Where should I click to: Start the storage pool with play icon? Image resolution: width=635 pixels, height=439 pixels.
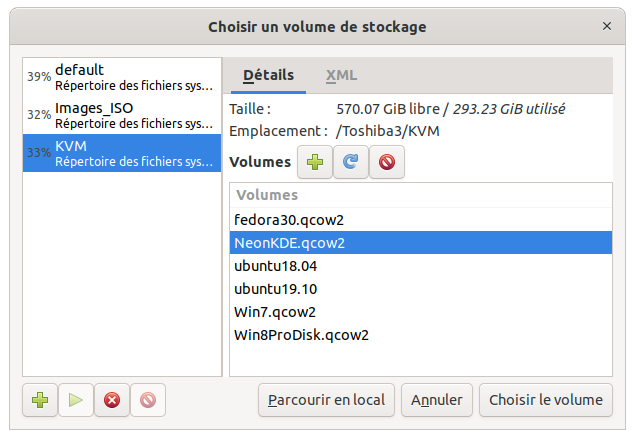click(76, 400)
